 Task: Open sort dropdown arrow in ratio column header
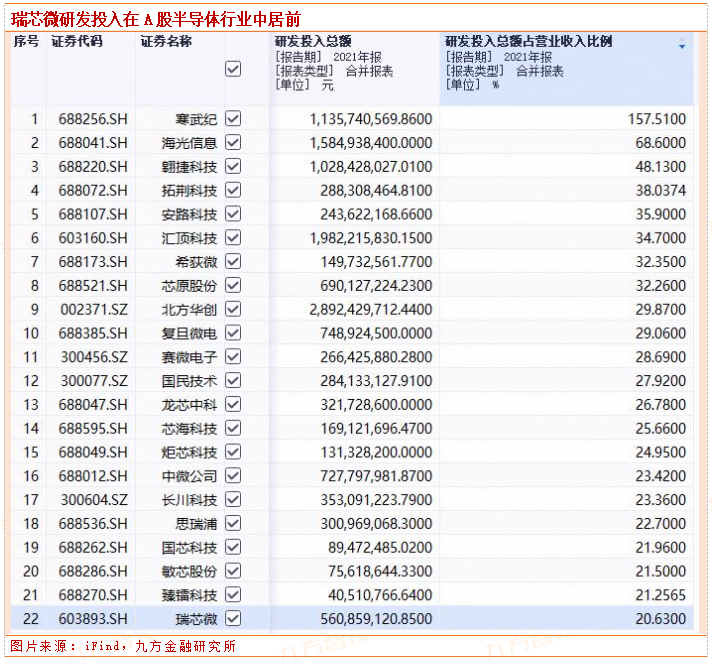[x=682, y=46]
